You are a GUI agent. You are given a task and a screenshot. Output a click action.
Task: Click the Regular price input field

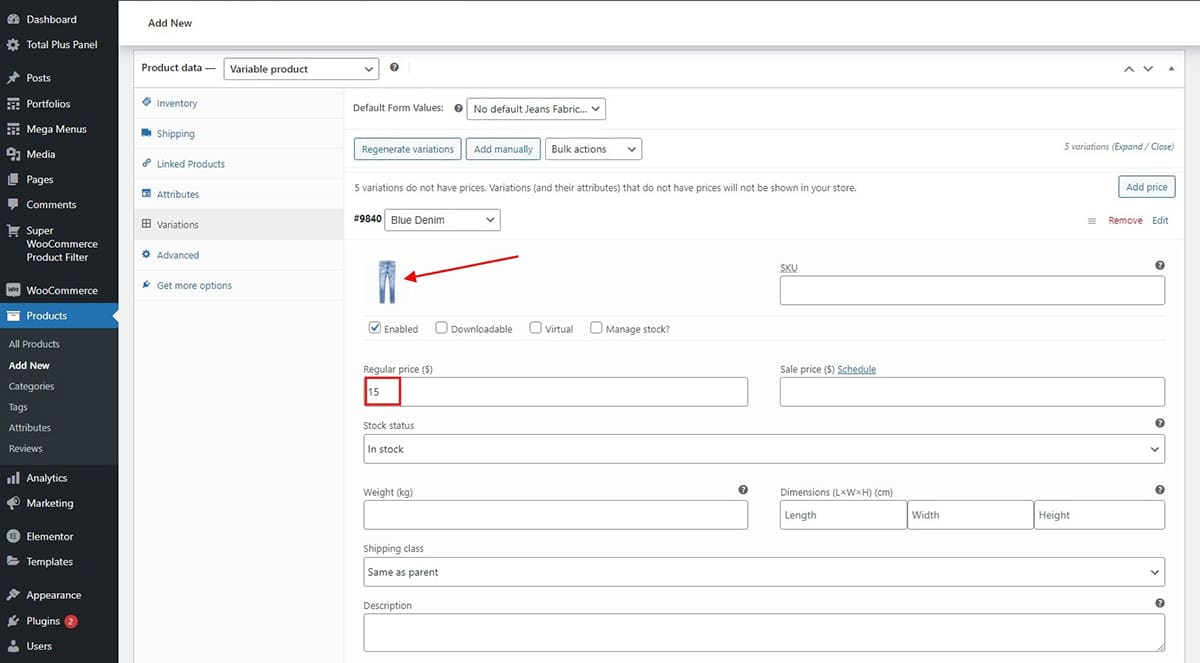click(x=555, y=392)
